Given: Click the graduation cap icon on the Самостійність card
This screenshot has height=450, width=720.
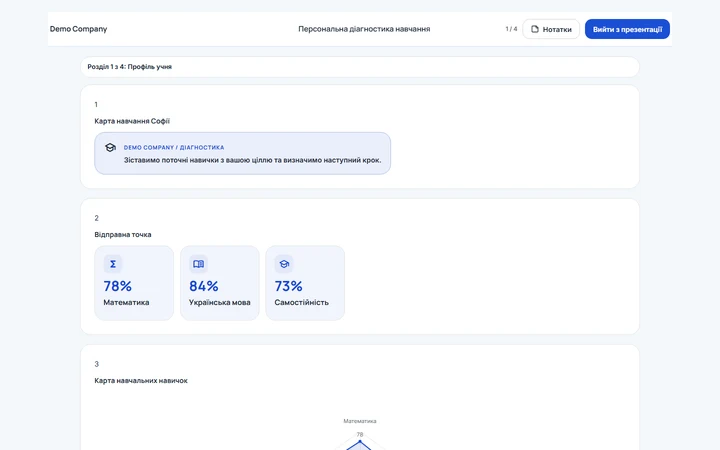Looking at the screenshot, I should pyautogui.click(x=284, y=264).
